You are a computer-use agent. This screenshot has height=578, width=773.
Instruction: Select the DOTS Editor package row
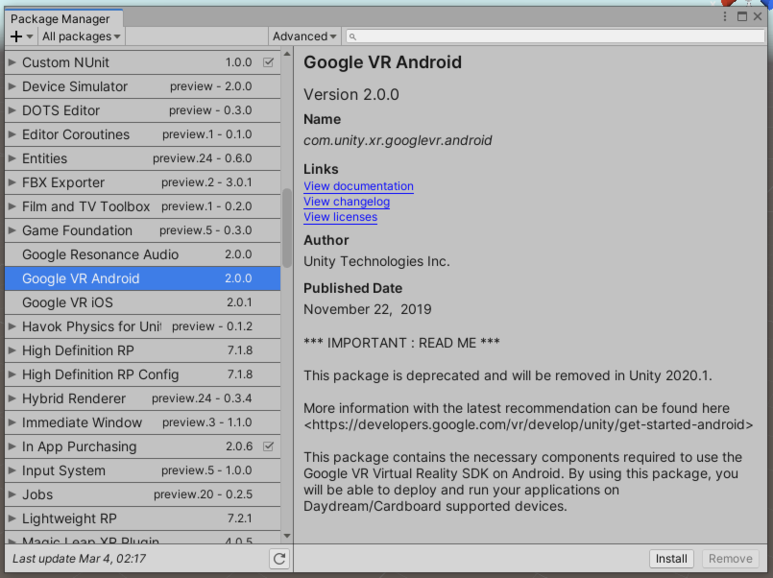142,110
